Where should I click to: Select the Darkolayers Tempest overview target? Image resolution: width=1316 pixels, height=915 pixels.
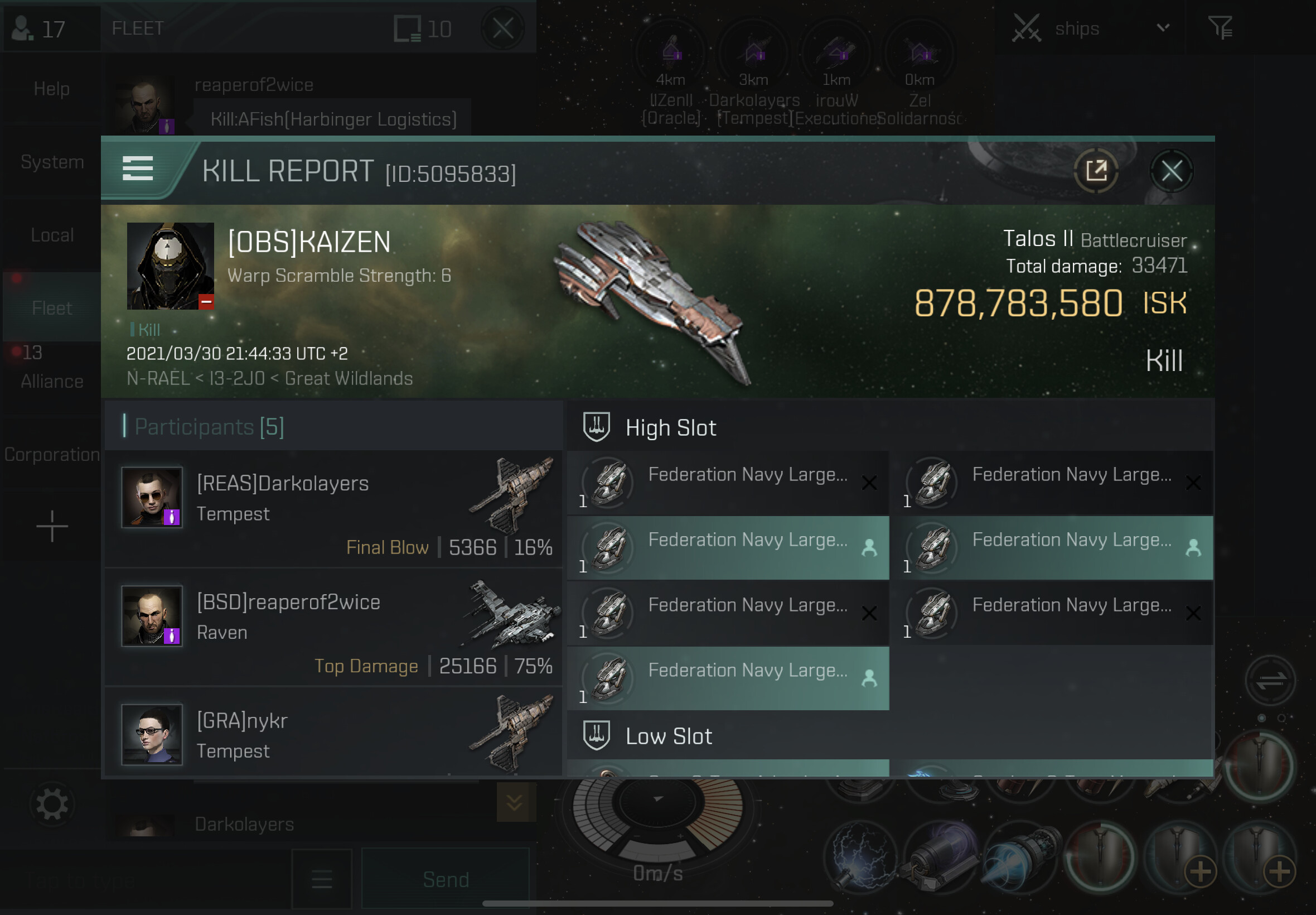tap(753, 74)
